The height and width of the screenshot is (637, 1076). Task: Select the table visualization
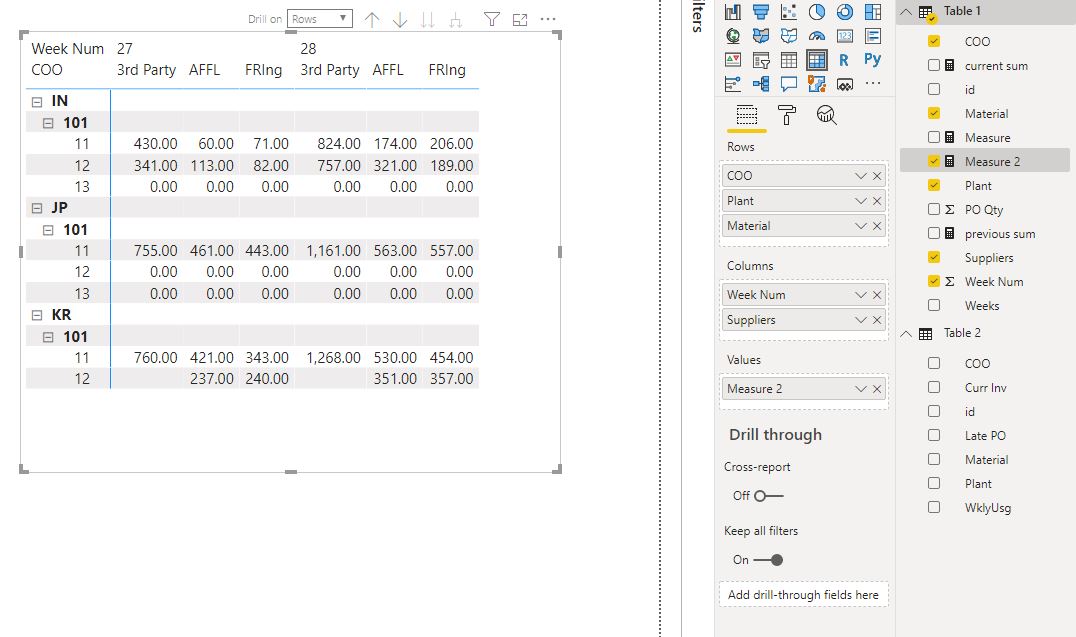[788, 60]
